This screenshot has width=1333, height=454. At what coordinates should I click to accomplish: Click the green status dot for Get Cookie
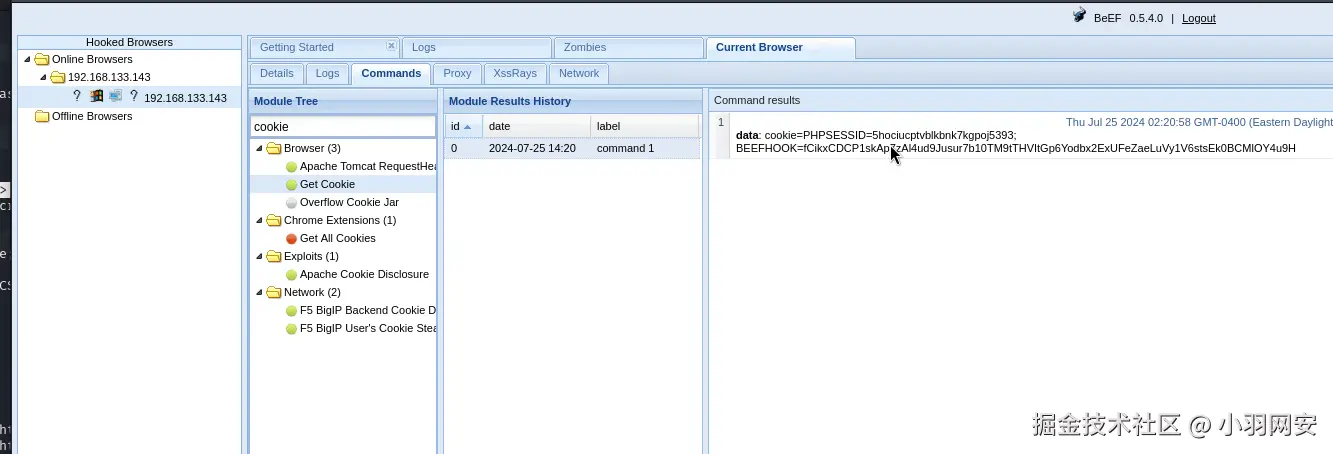(x=291, y=184)
